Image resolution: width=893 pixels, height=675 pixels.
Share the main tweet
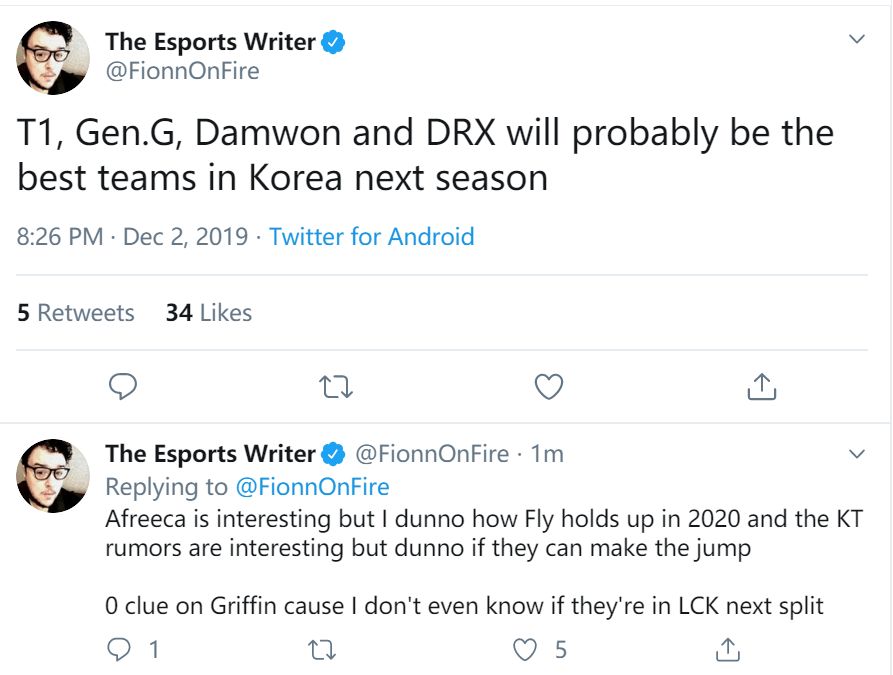tap(761, 386)
